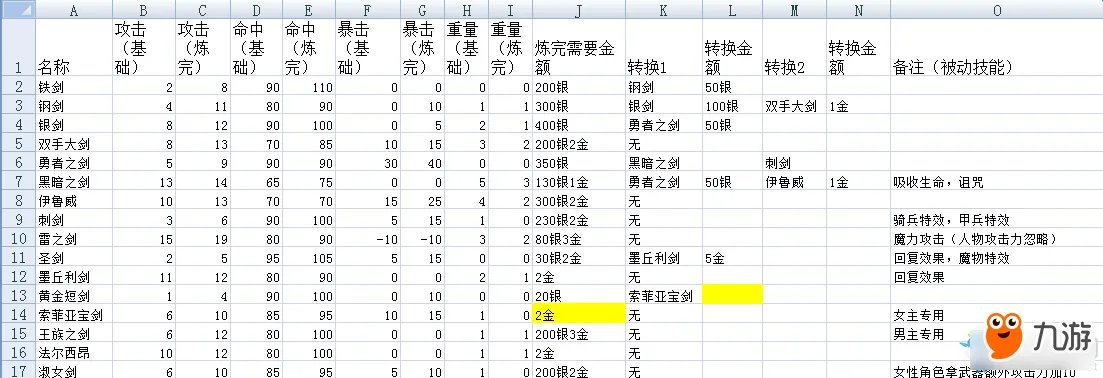1103x378 pixels.
Task: Click 重量（炼完） header cell in column I
Action: pyautogui.click(x=511, y=47)
